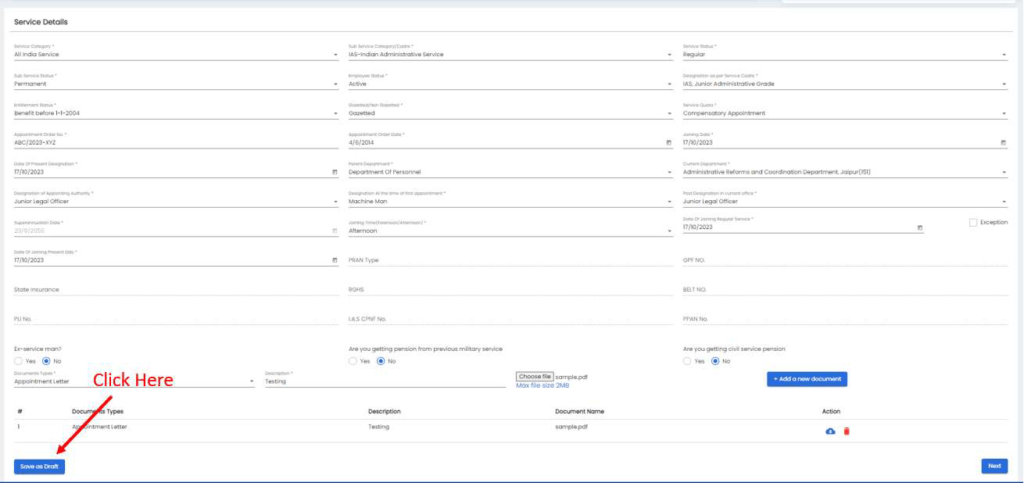
Task: Open the Service Status dropdown
Action: point(844,55)
